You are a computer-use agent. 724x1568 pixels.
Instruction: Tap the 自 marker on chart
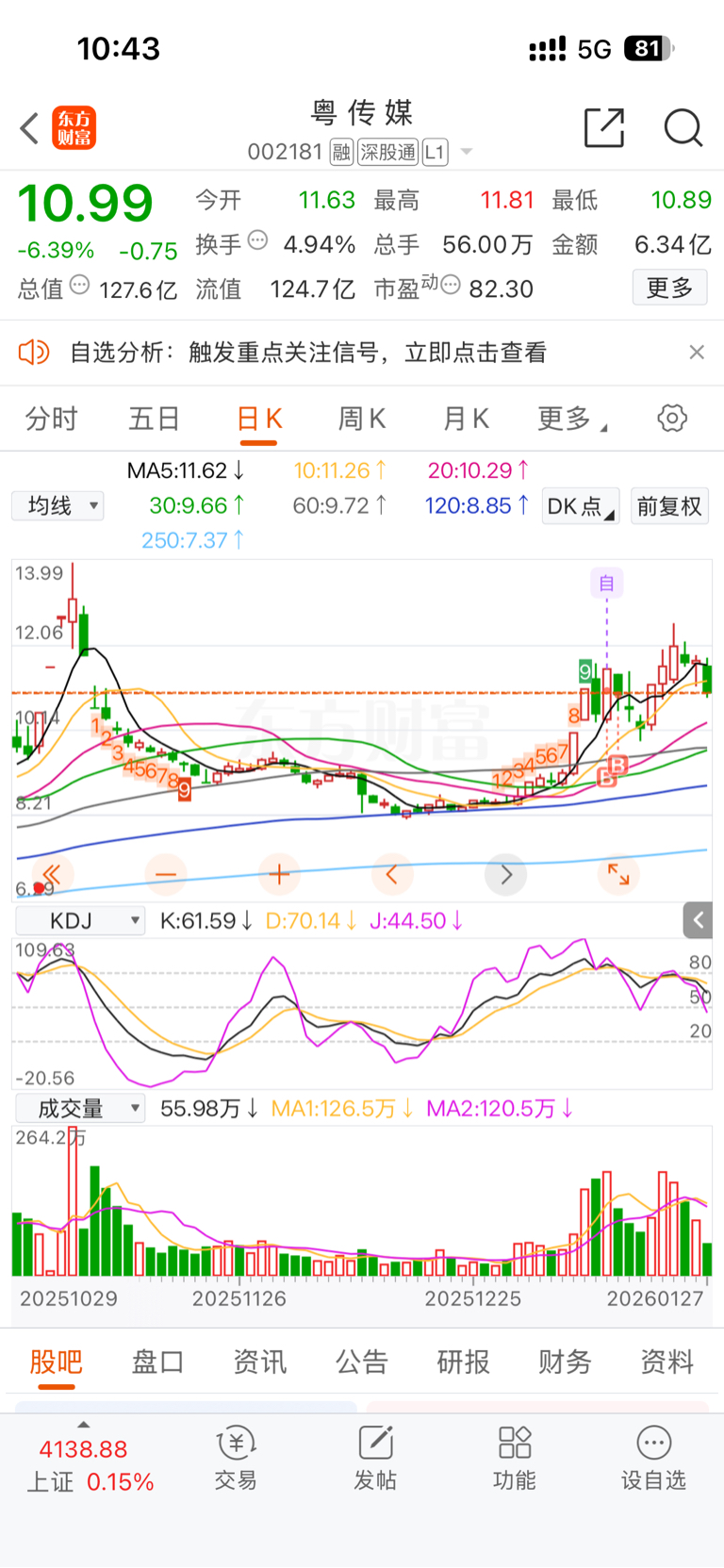[x=607, y=584]
